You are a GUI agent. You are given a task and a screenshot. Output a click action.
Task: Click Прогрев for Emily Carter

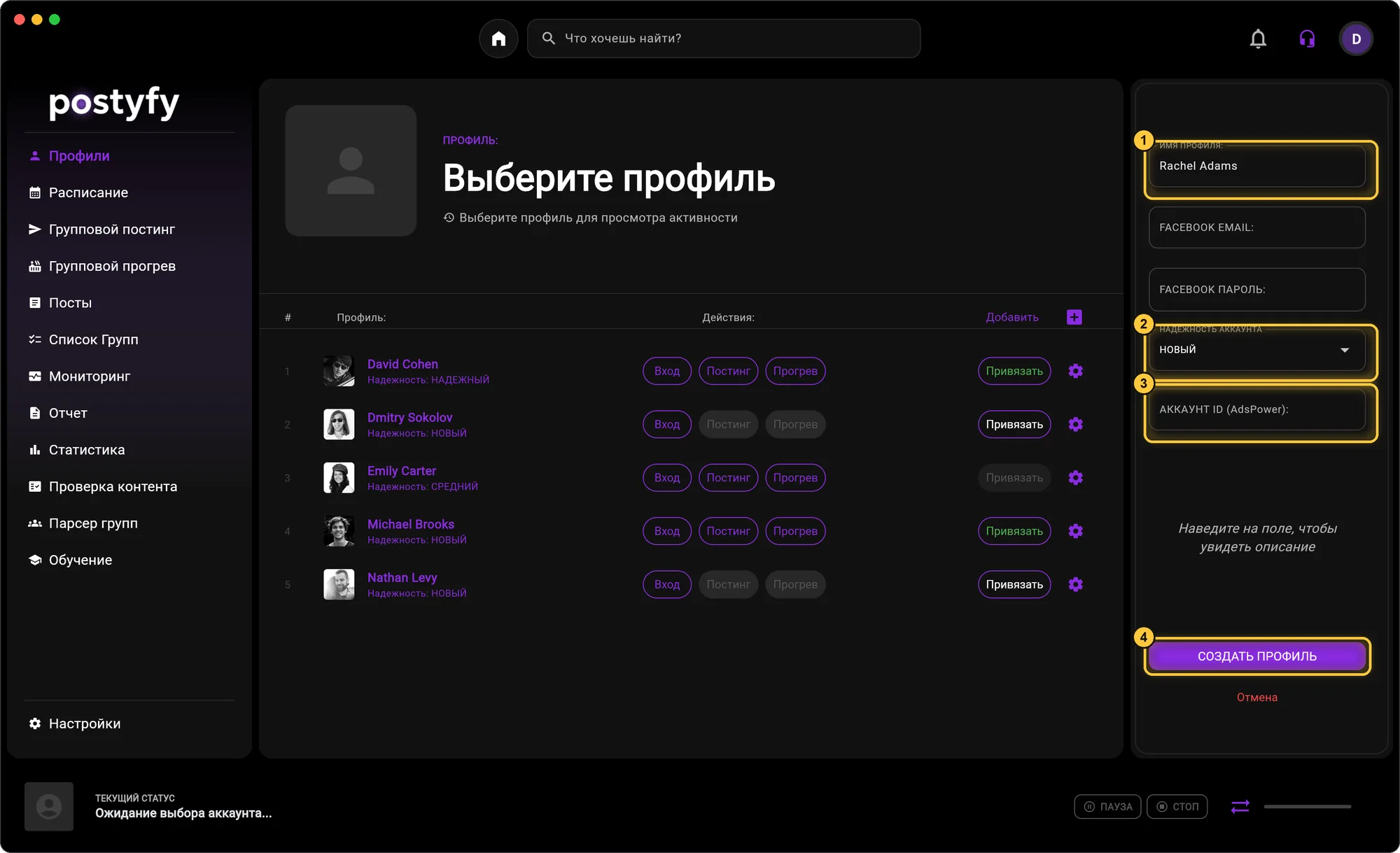tap(795, 477)
